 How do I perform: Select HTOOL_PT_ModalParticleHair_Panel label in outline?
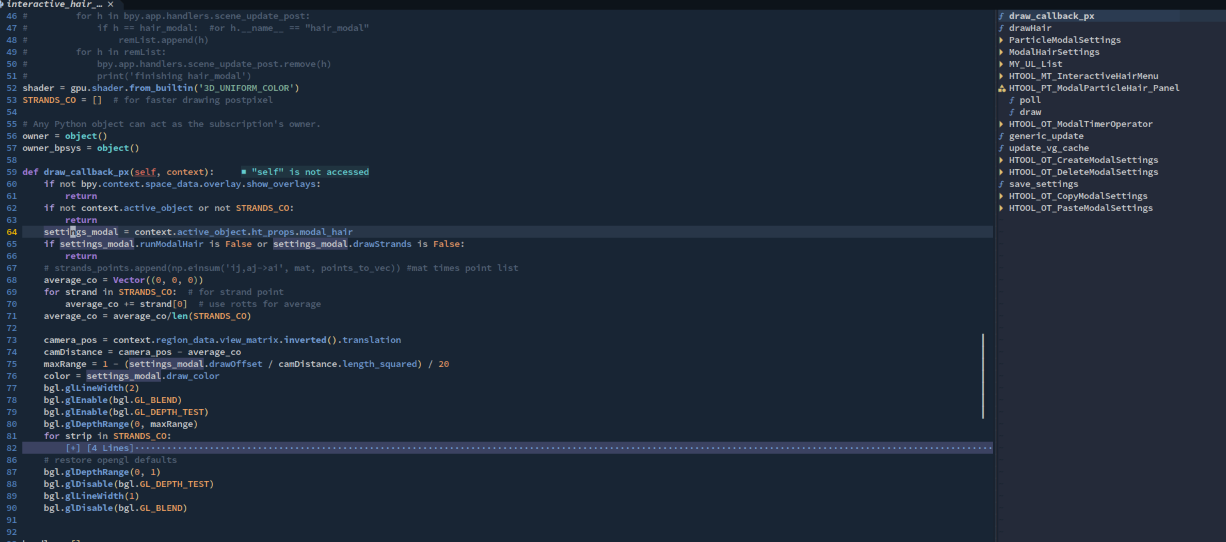(1094, 88)
